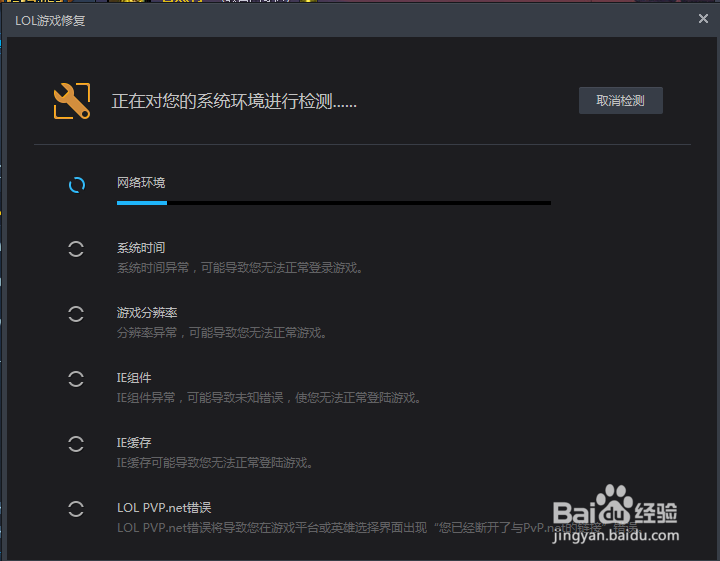Click the spinner icon beside LOL PVP.net错误

click(x=76, y=509)
